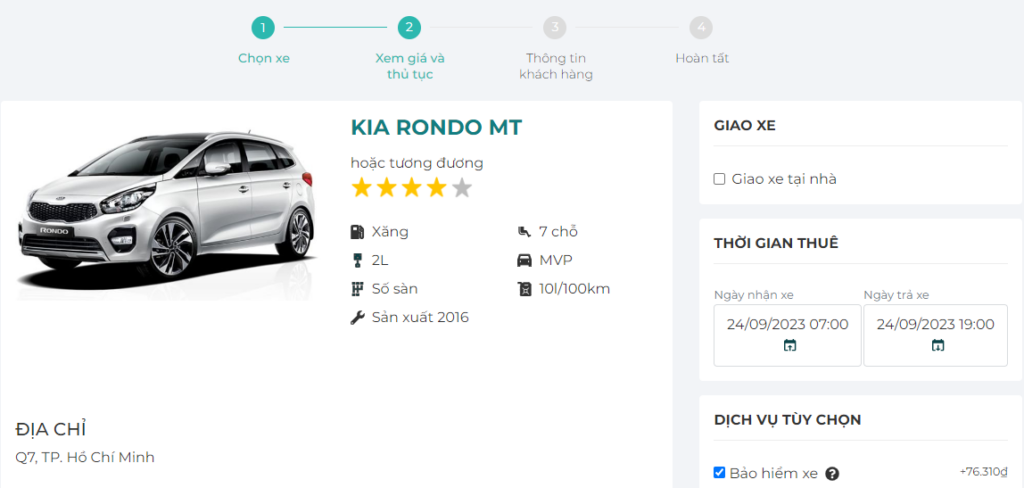Click the fifth gray rating star
This screenshot has height=488, width=1024.
(x=461, y=188)
